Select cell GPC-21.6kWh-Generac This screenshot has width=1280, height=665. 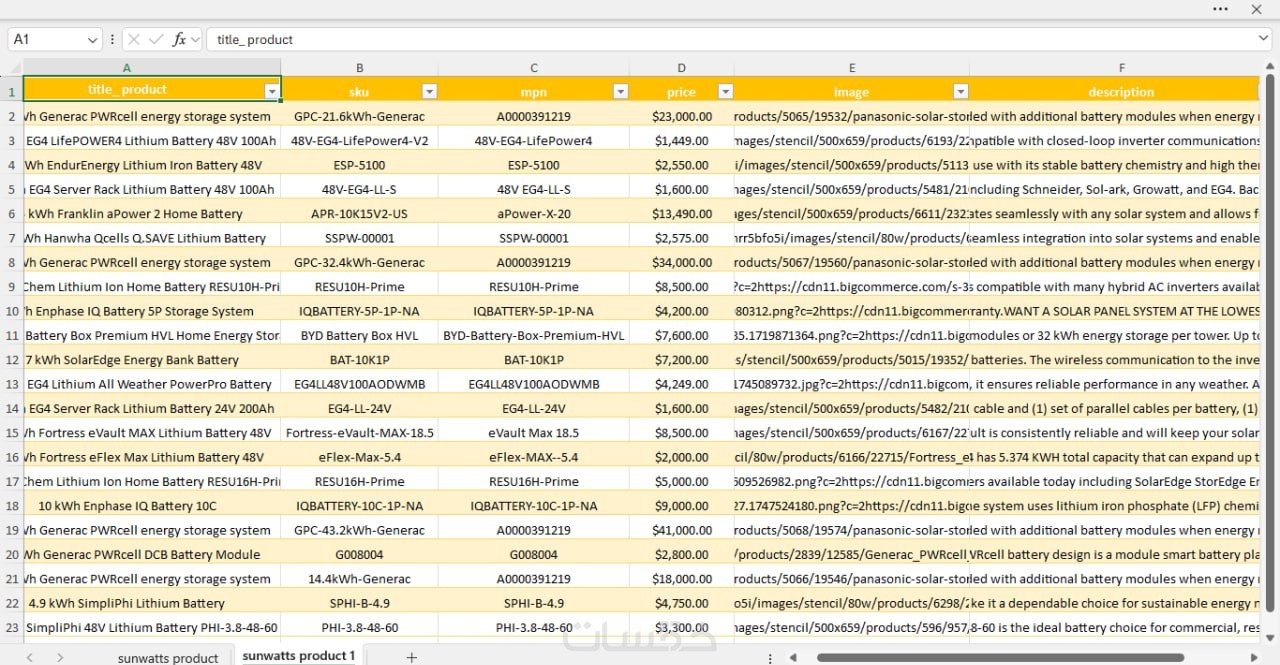click(359, 116)
